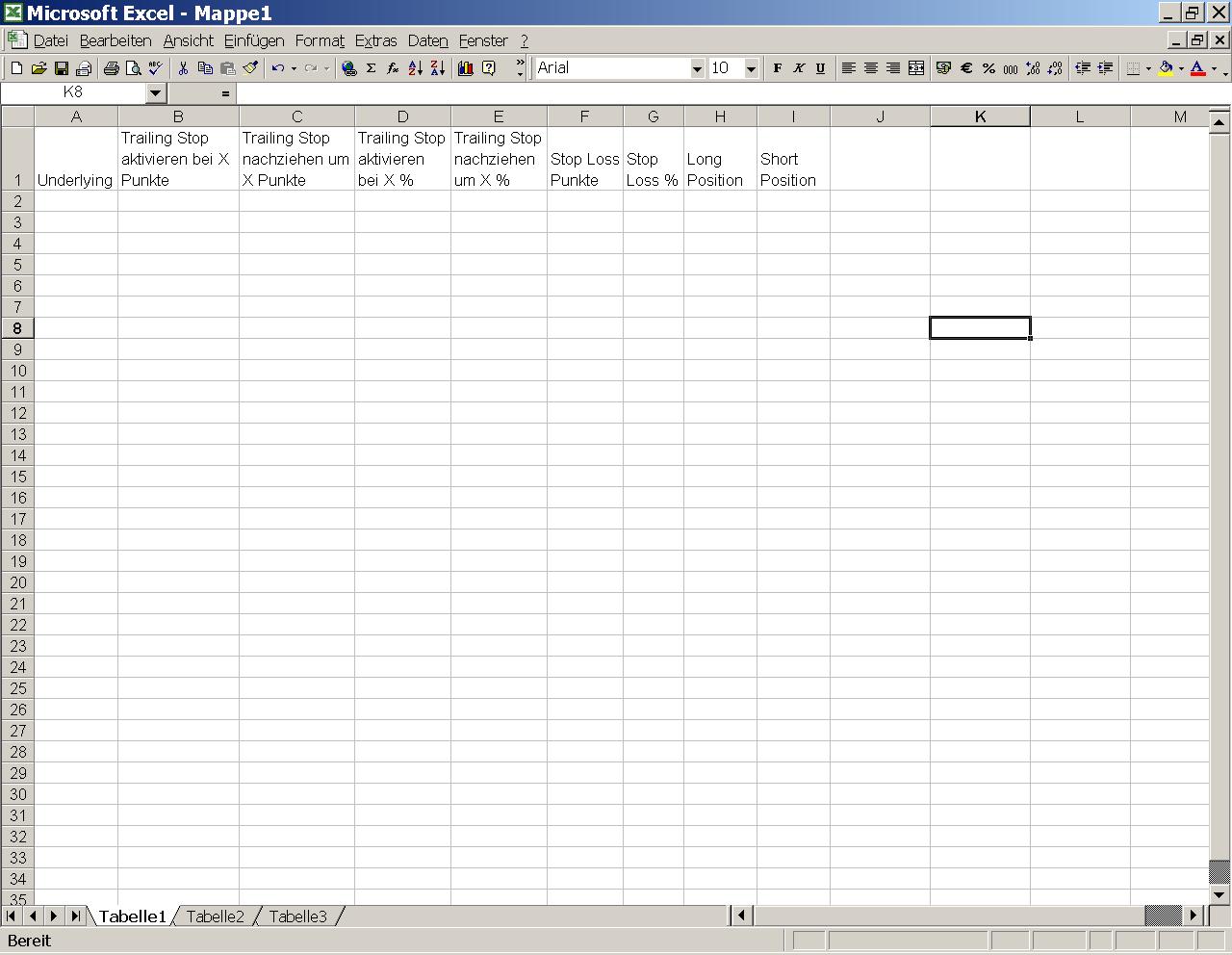The height and width of the screenshot is (955, 1232).
Task: Open the Extras menu
Action: (375, 40)
